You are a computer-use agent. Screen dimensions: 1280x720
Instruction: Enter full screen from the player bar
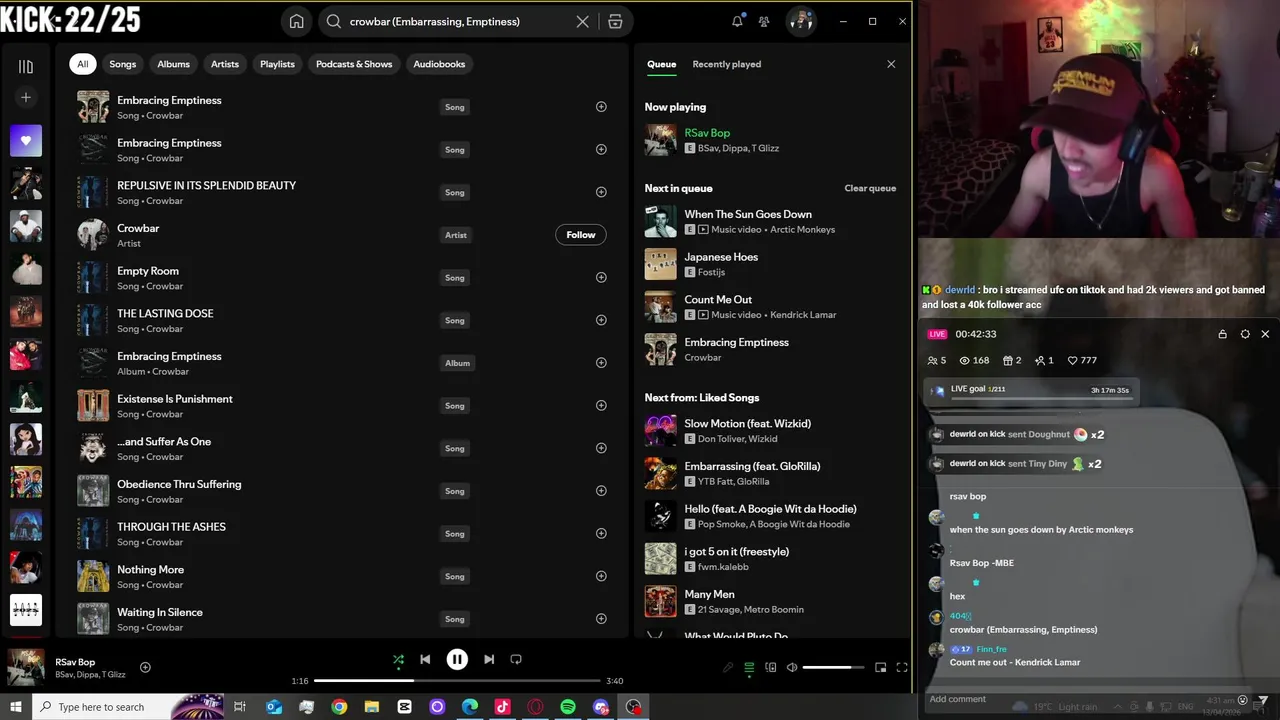(x=902, y=667)
